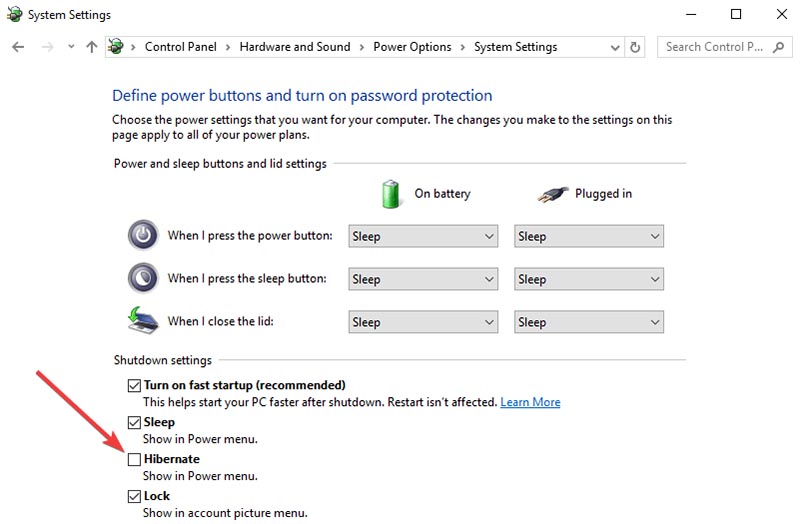Screen dimensions: 800x524
Task: Open power button On battery dropdown
Action: [x=423, y=237]
